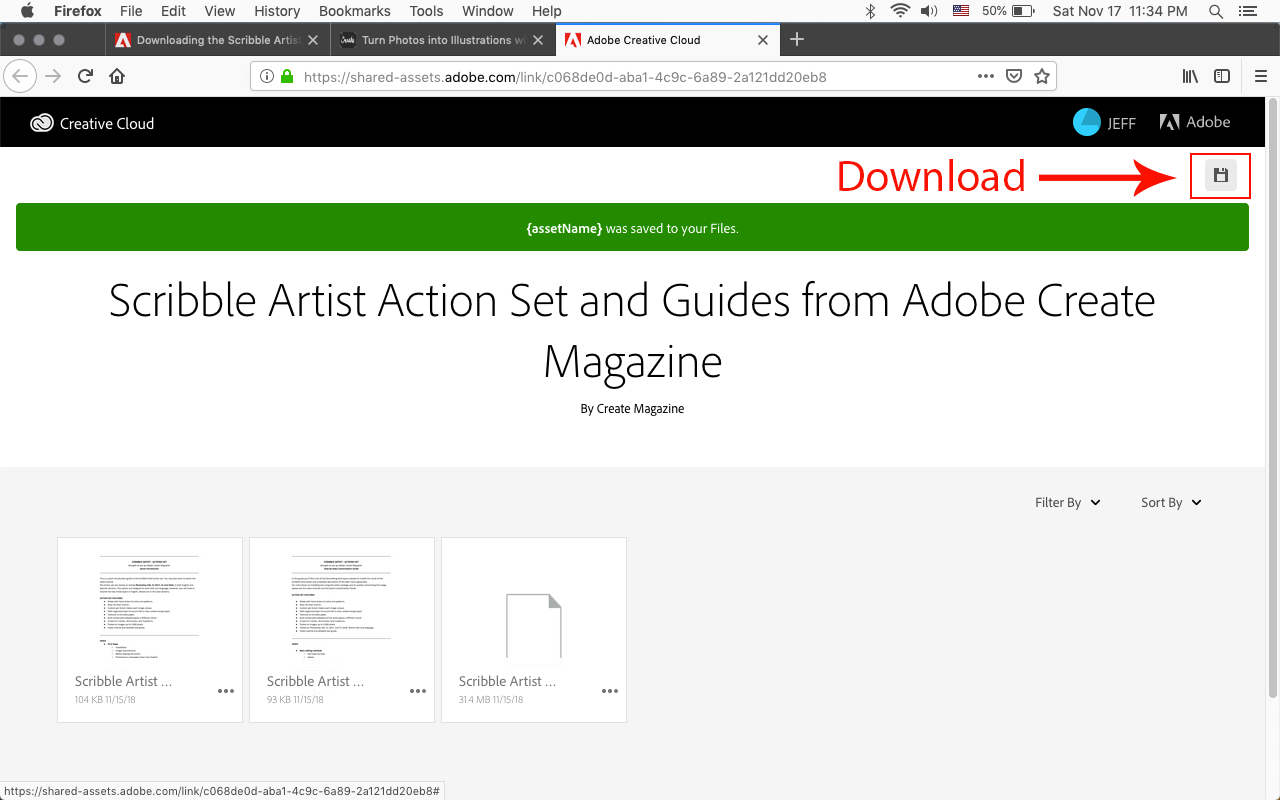1280x800 pixels.
Task: Open the Help menu
Action: pyautogui.click(x=547, y=11)
